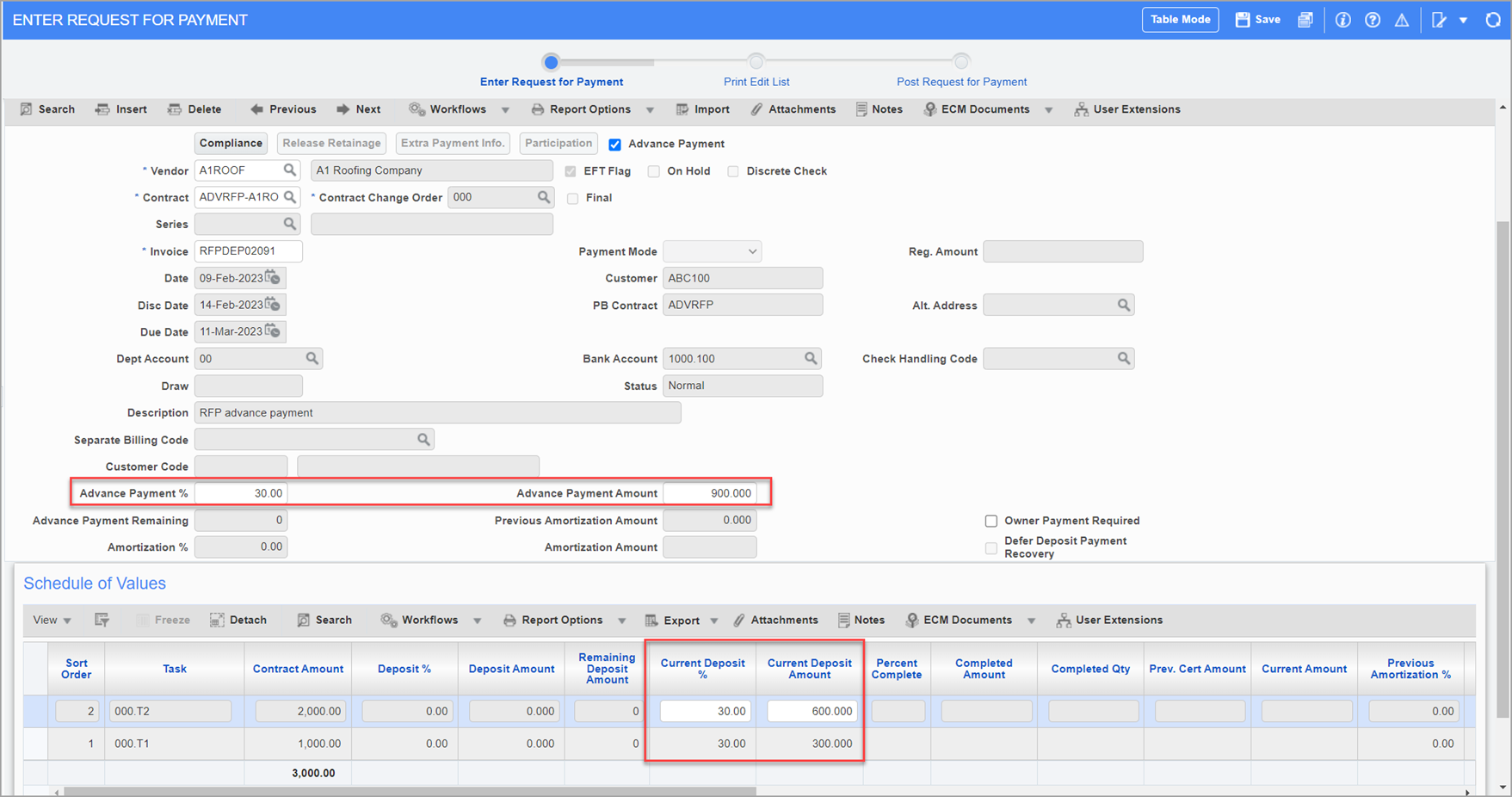Expand the top Workflows dropdown arrow
Screen dimensions: 1512x797
click(505, 110)
